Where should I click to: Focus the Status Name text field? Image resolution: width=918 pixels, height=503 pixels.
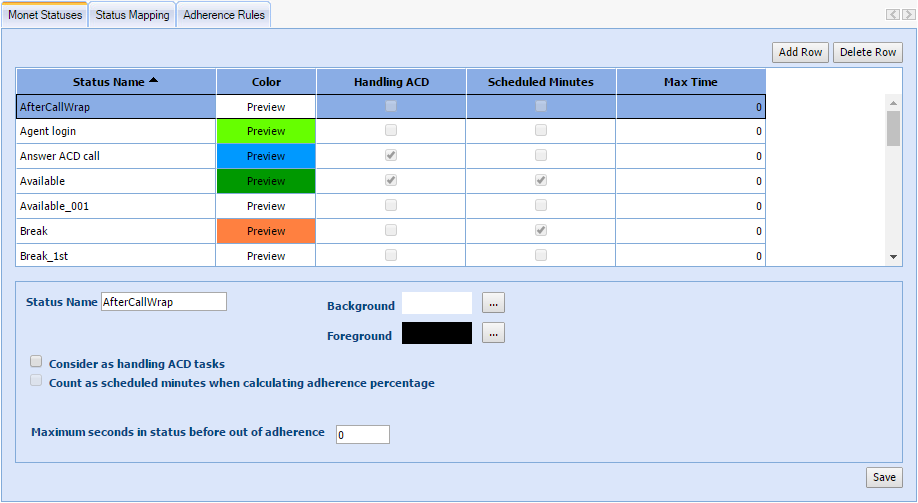click(x=164, y=302)
